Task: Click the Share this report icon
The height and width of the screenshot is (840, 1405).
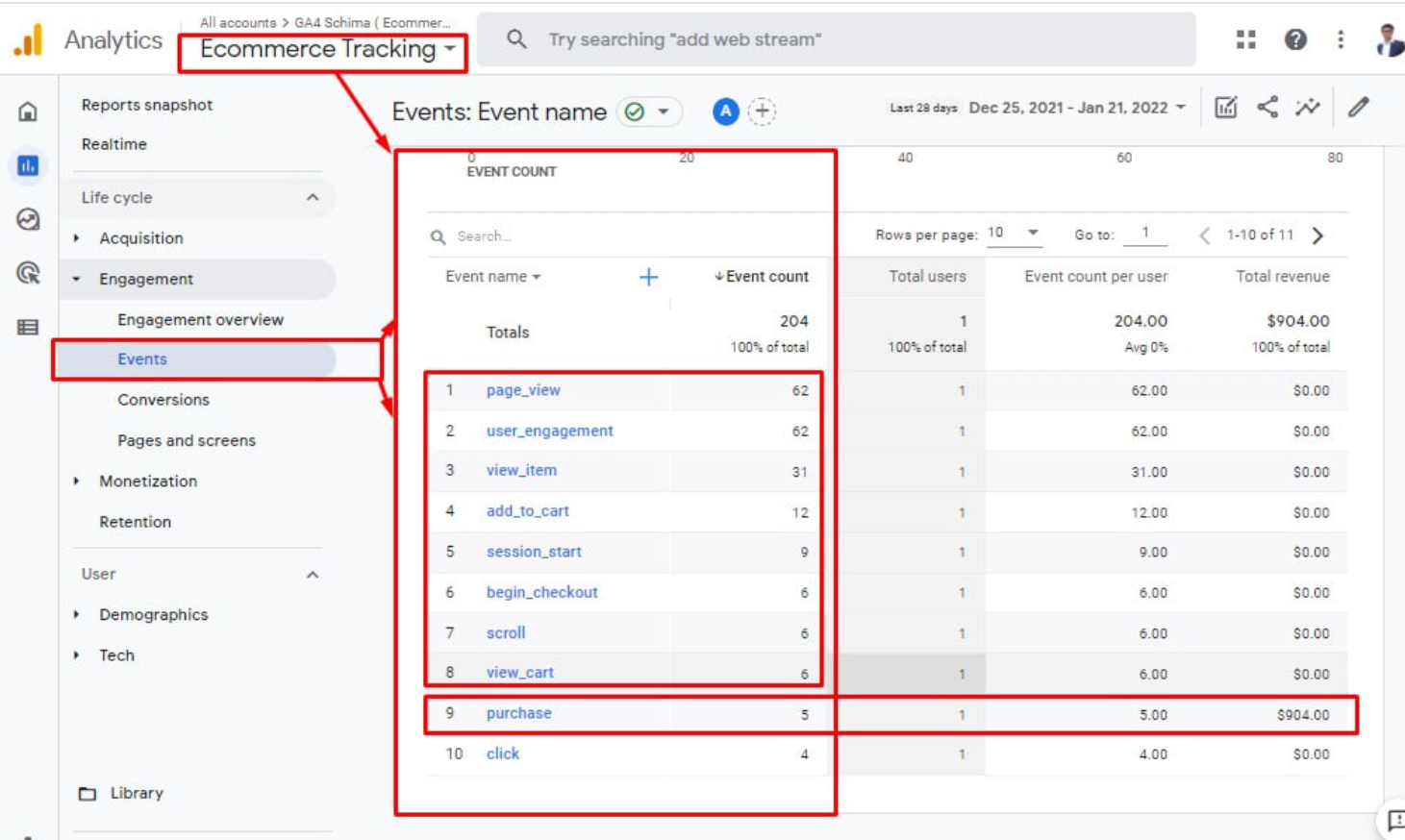Action: (1267, 108)
